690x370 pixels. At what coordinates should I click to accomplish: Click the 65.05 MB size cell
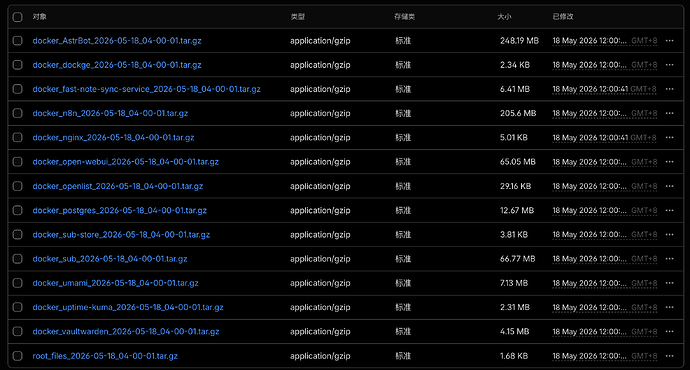[518, 161]
